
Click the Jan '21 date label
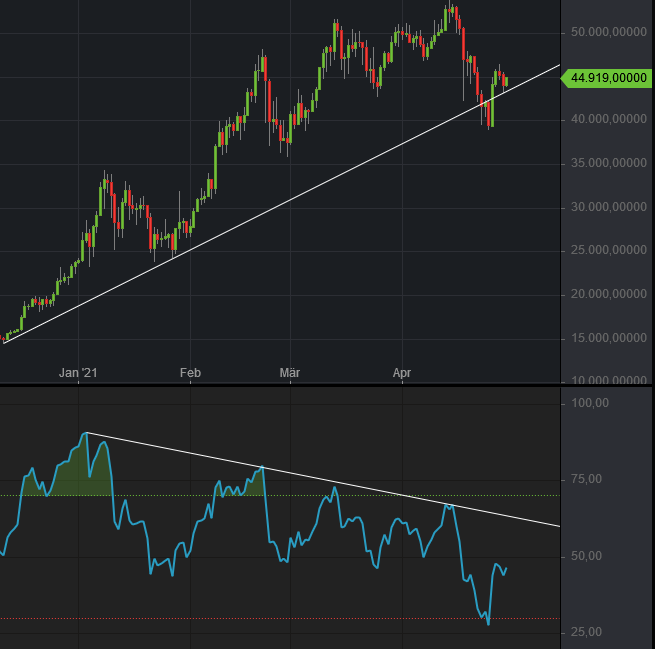point(78,373)
